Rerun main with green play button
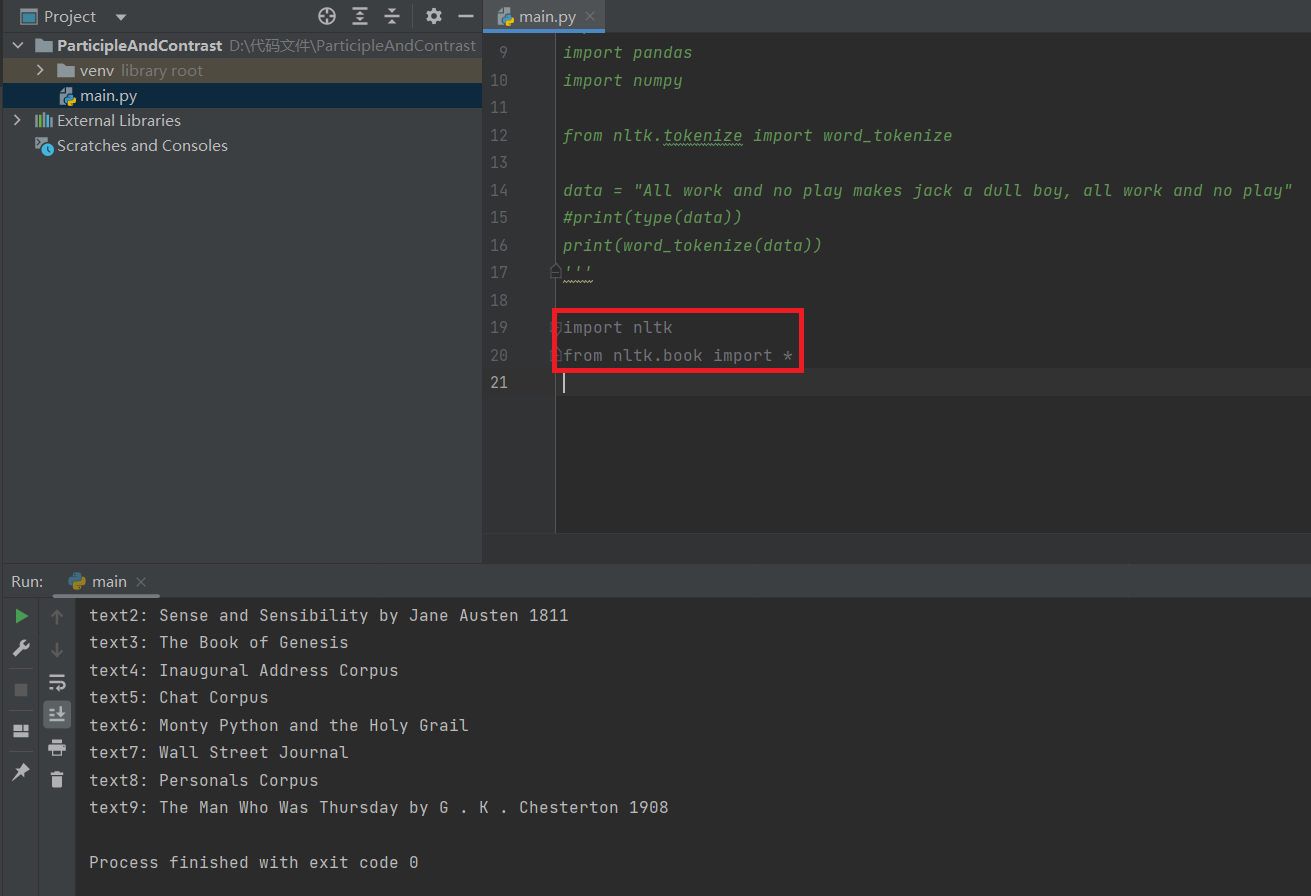Screen dimensions: 1311x896 pos(21,616)
